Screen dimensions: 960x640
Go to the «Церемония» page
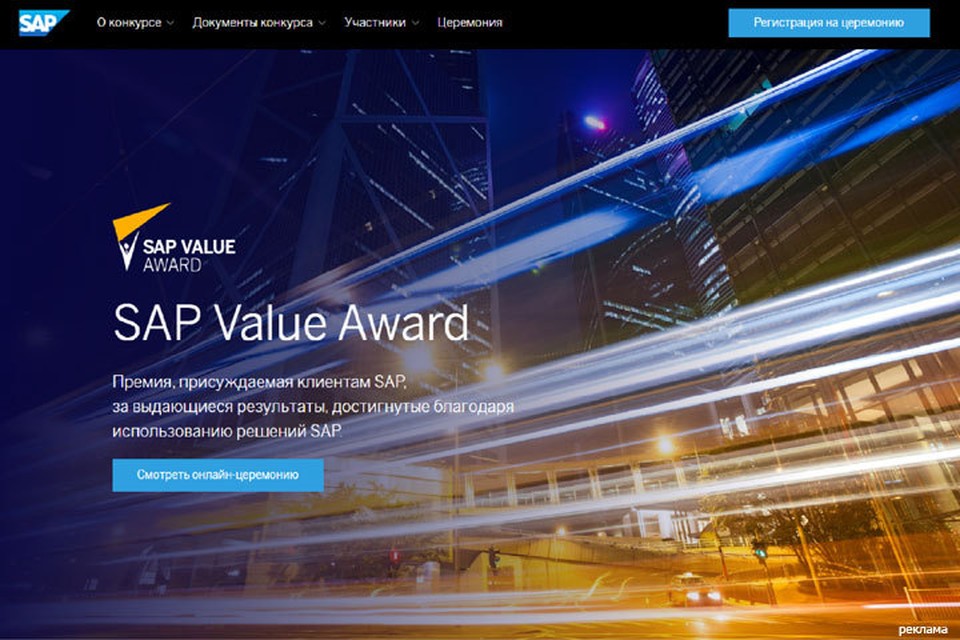[x=470, y=23]
